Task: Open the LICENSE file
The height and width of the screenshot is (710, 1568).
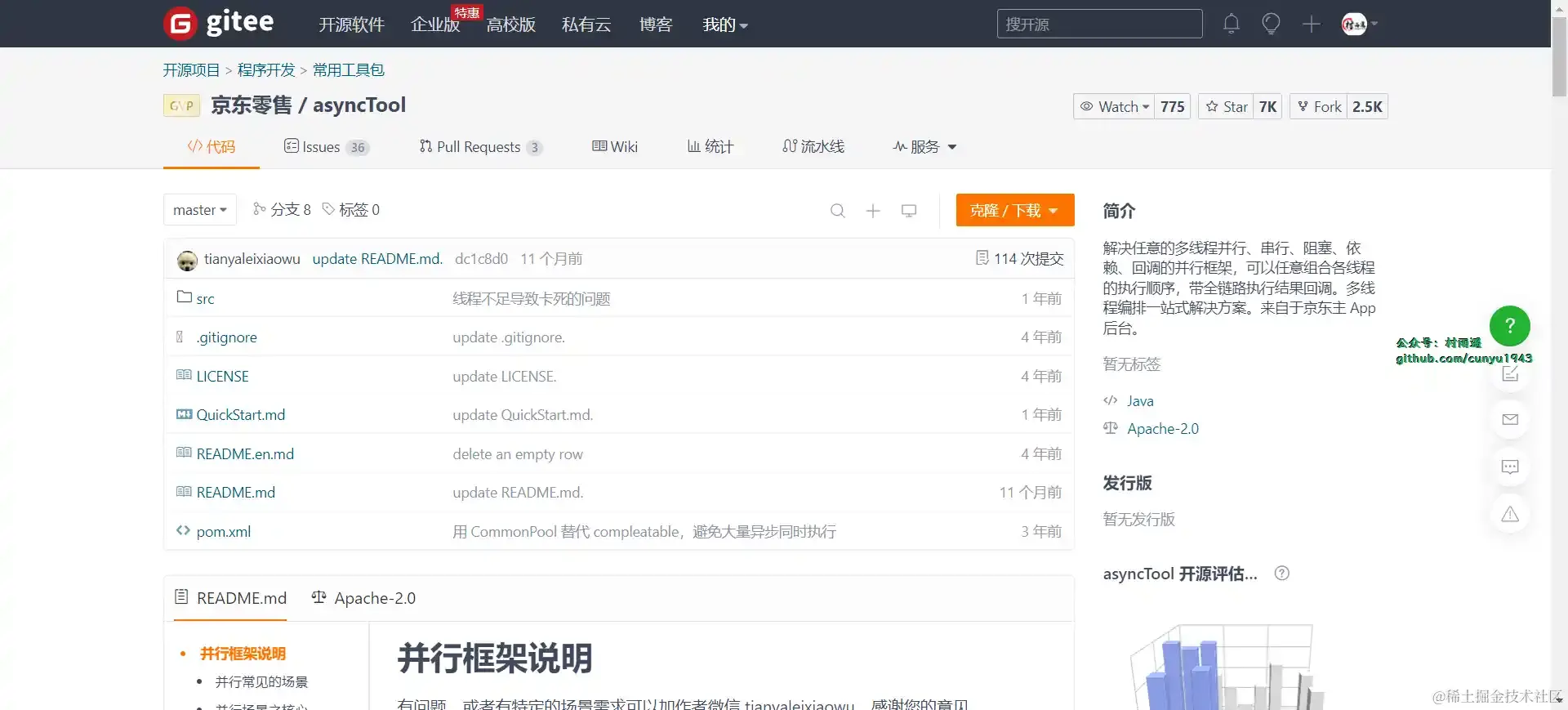Action: [222, 377]
